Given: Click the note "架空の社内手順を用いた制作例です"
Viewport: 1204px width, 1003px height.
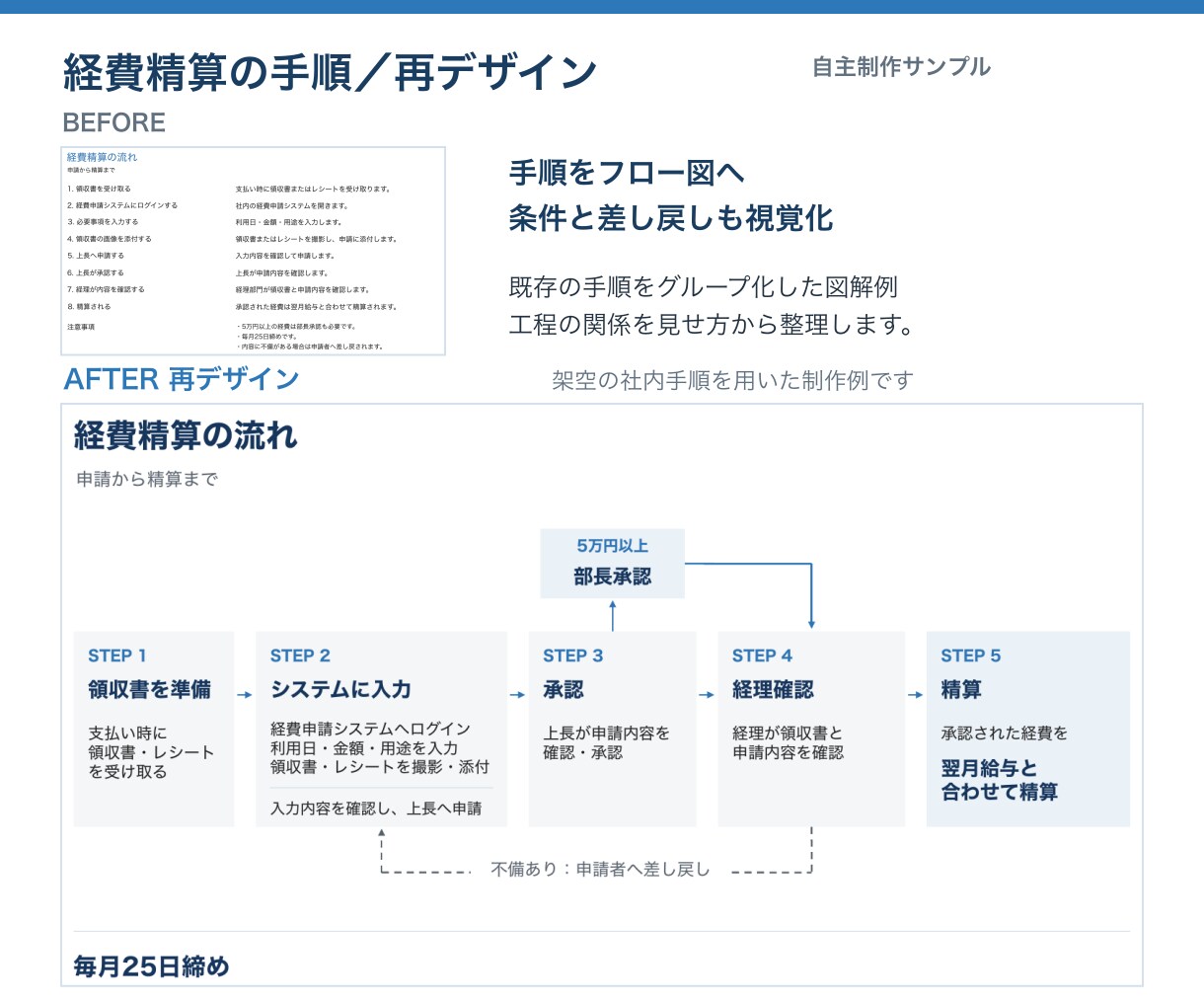Looking at the screenshot, I should click(x=732, y=381).
